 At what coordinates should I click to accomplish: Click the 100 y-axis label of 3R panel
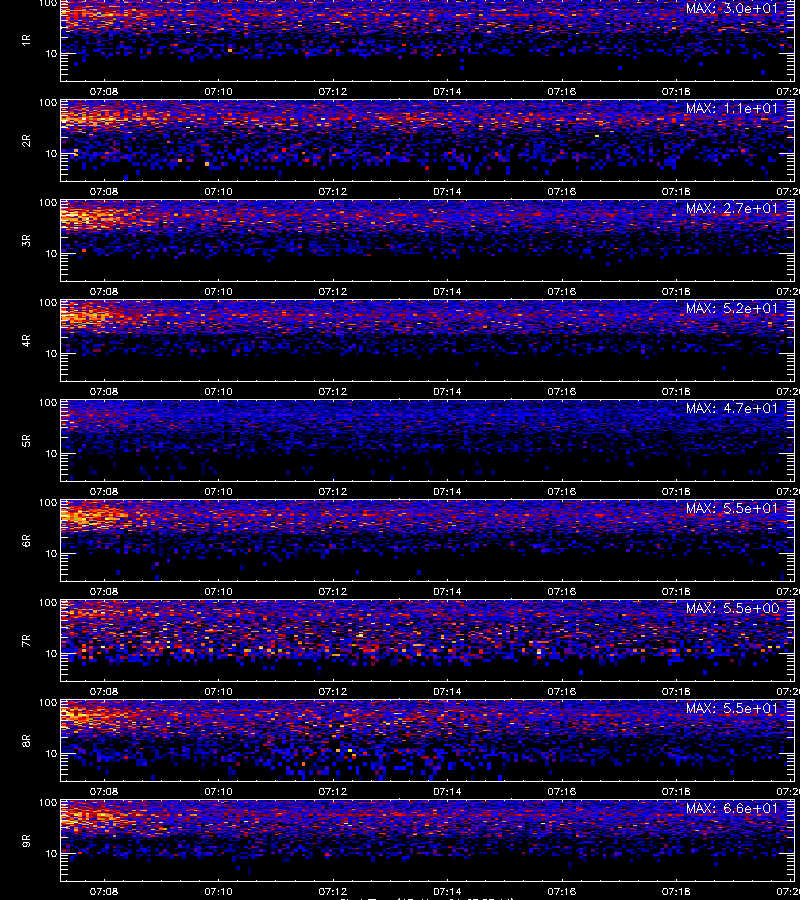click(48, 203)
